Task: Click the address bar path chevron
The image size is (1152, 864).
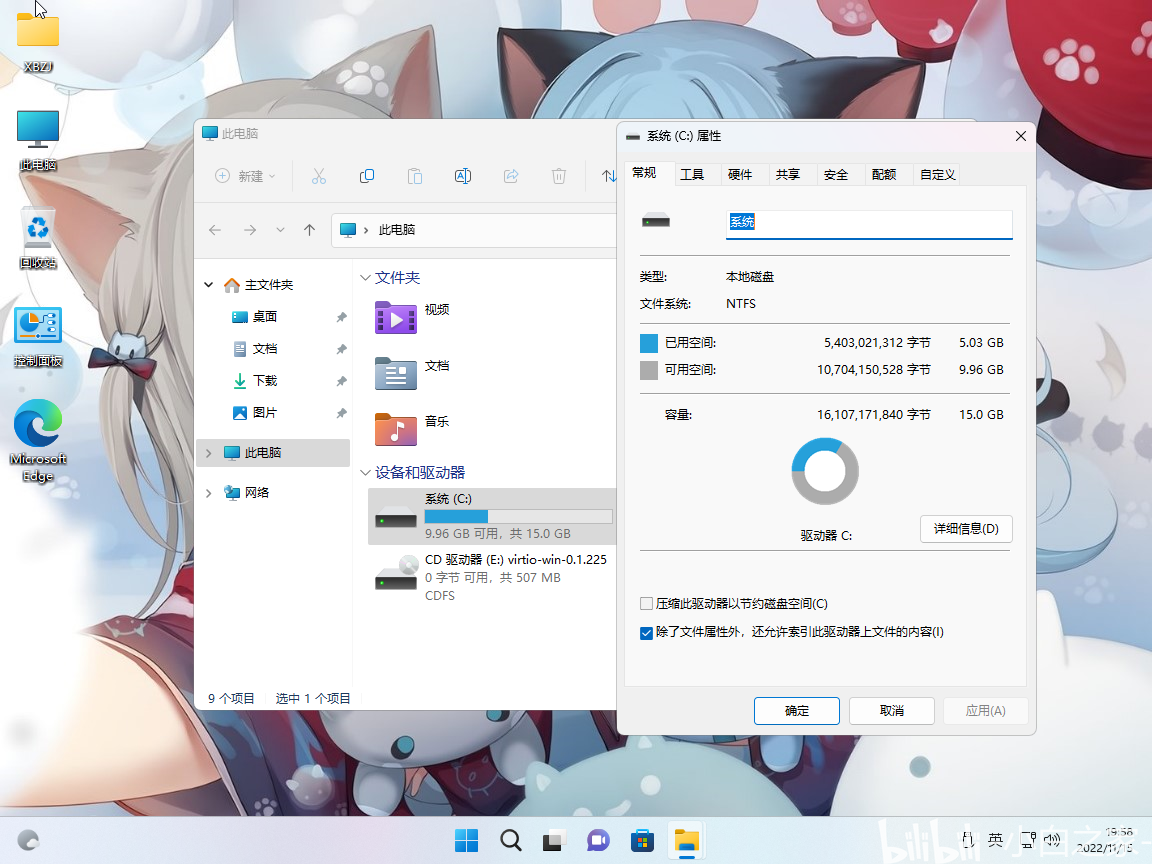Action: (x=366, y=230)
